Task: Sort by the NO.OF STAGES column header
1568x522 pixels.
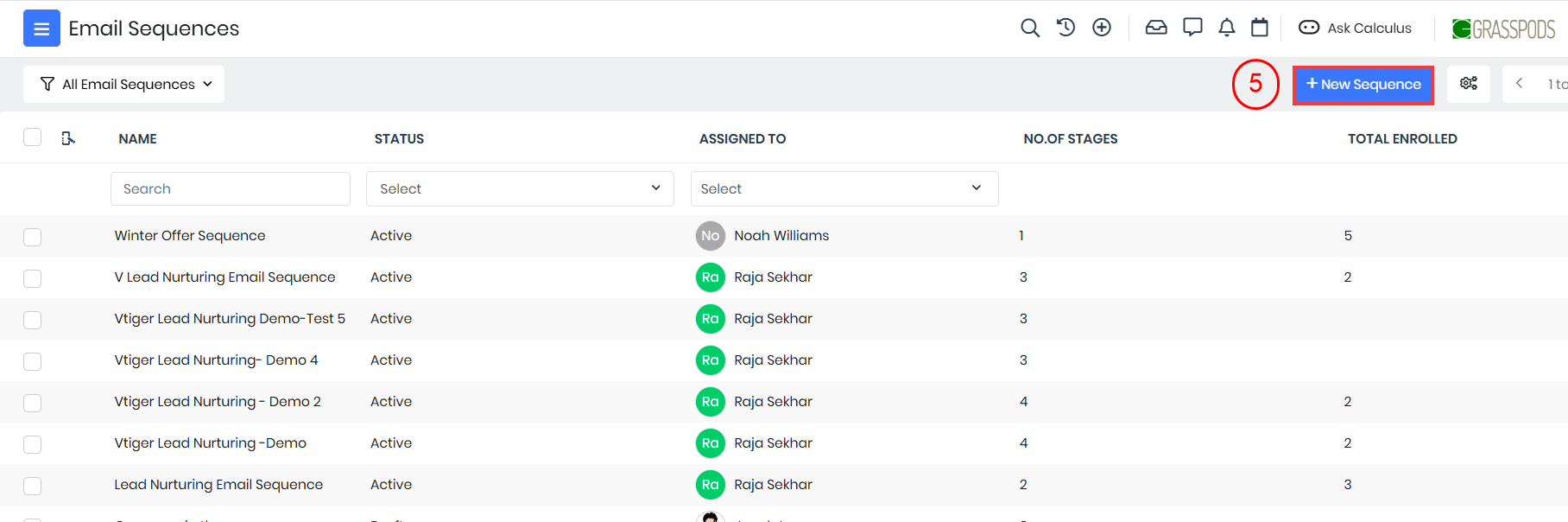Action: click(x=1070, y=139)
